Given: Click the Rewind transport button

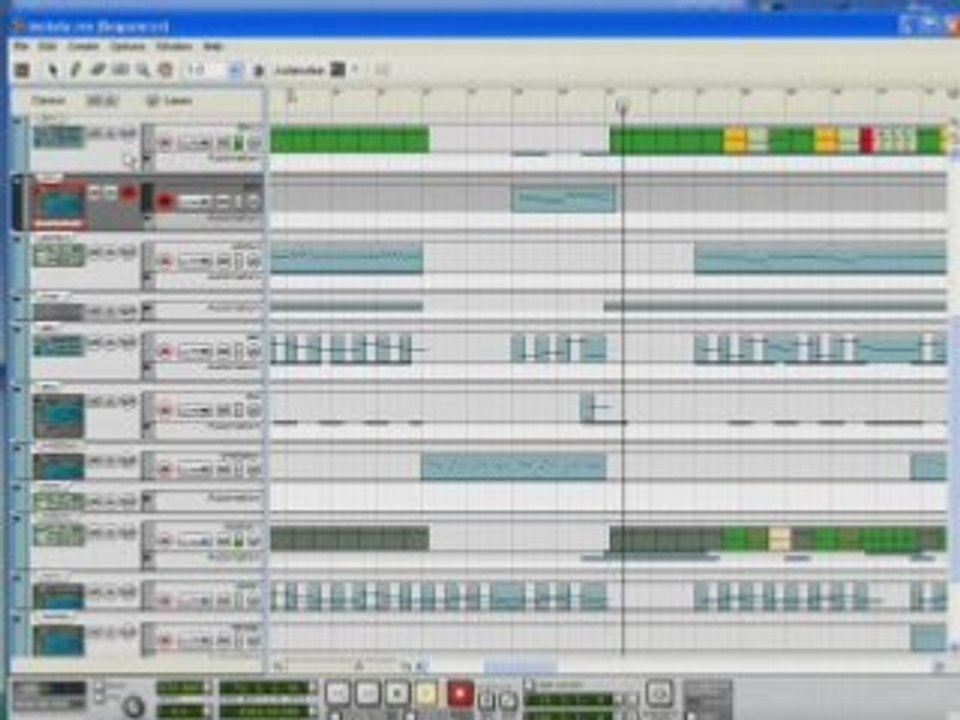Looking at the screenshot, I should (x=337, y=692).
